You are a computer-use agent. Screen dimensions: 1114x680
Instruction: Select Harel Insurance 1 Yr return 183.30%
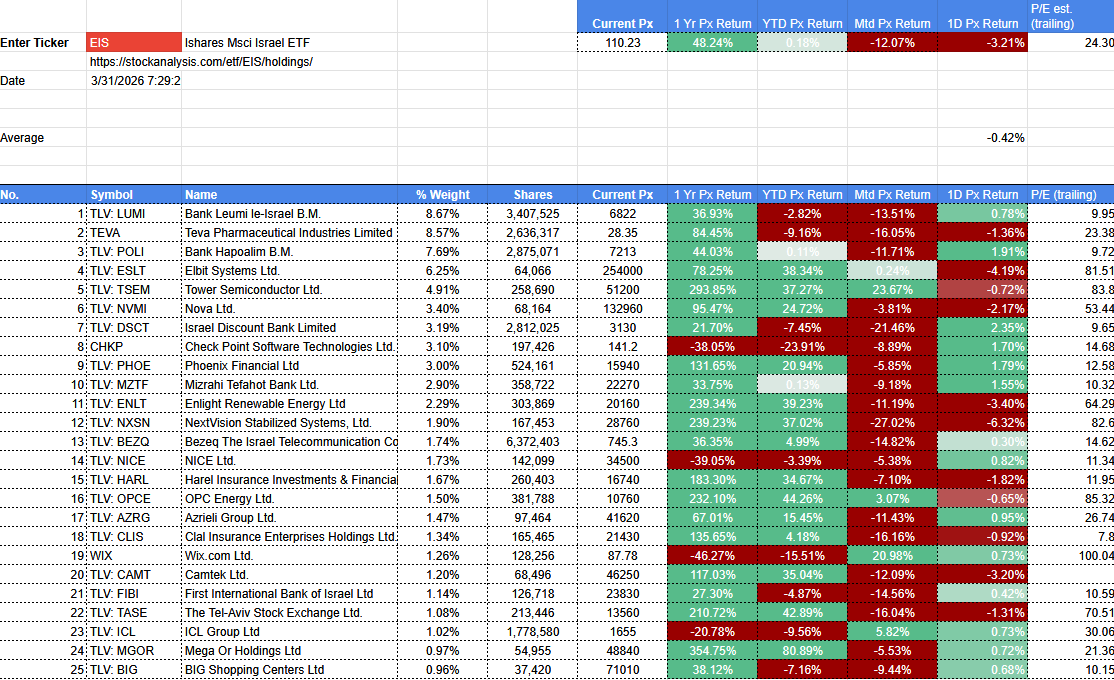[712, 480]
